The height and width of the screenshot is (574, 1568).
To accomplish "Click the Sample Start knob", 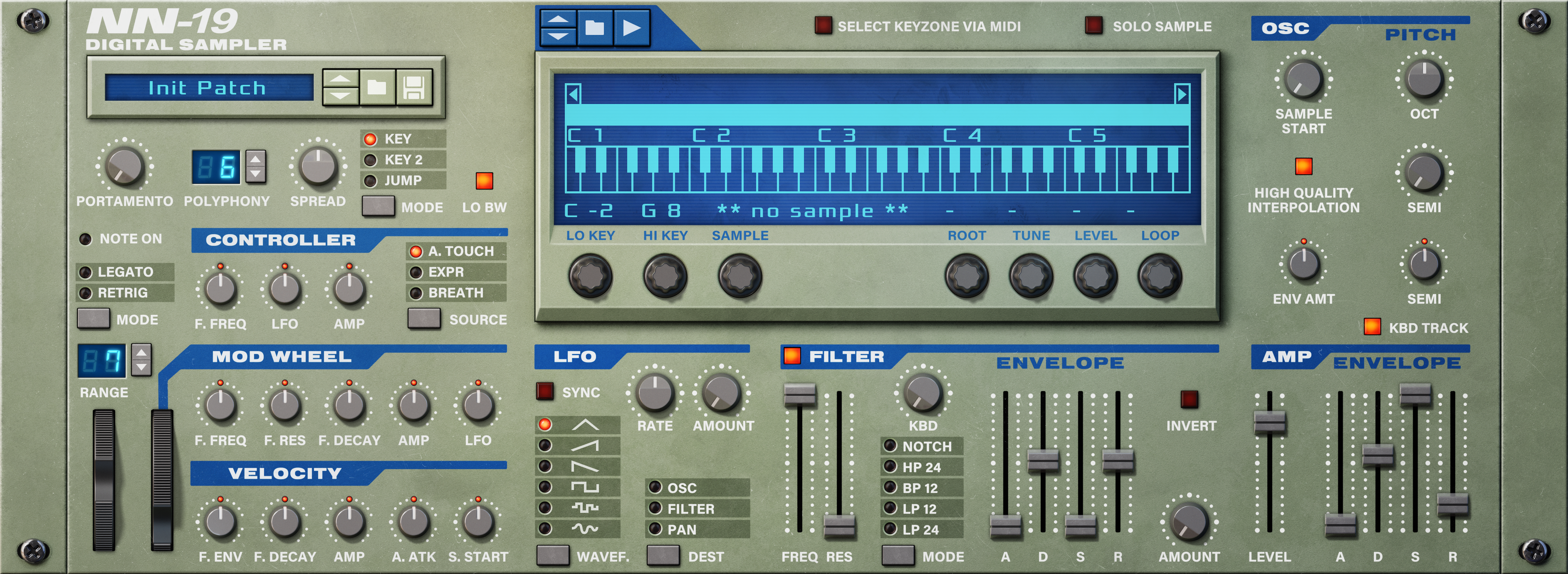I will pyautogui.click(x=1303, y=79).
